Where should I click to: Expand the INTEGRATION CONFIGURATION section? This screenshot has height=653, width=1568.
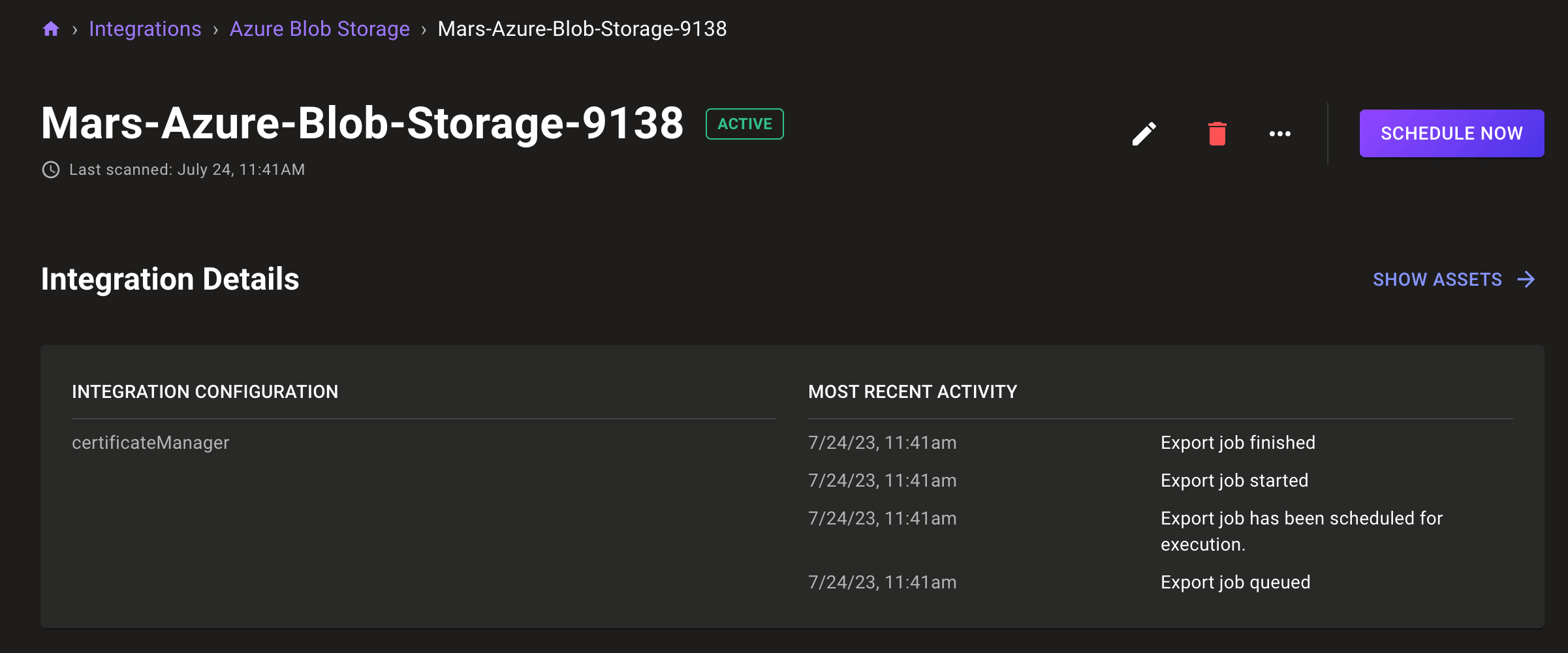[206, 391]
